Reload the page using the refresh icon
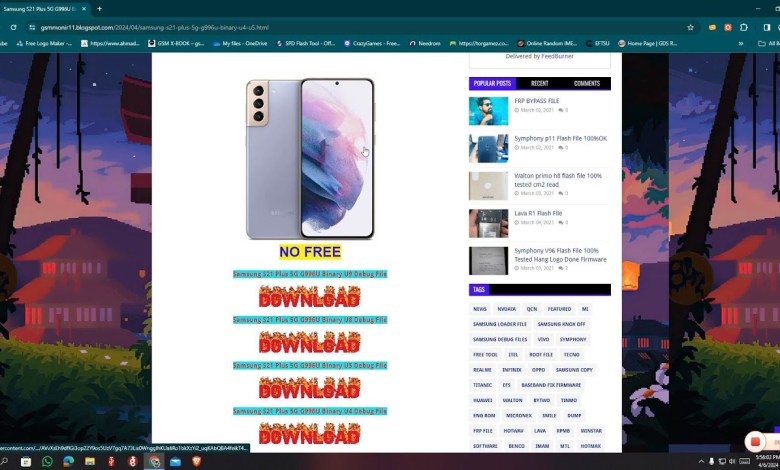The image size is (780, 470). 13,27
